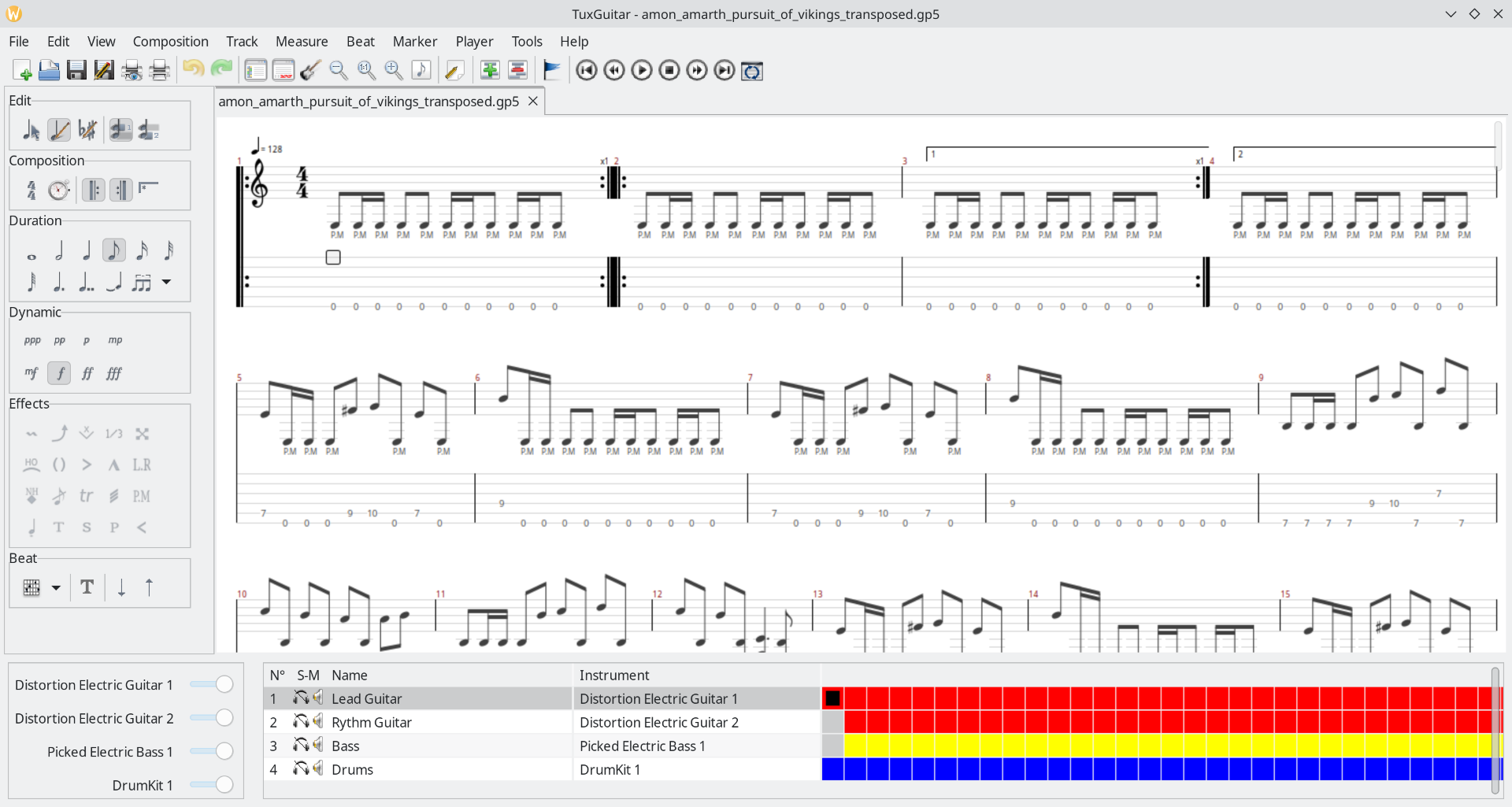Go to previous measure playback button
This screenshot has height=807, width=1512.
point(614,71)
